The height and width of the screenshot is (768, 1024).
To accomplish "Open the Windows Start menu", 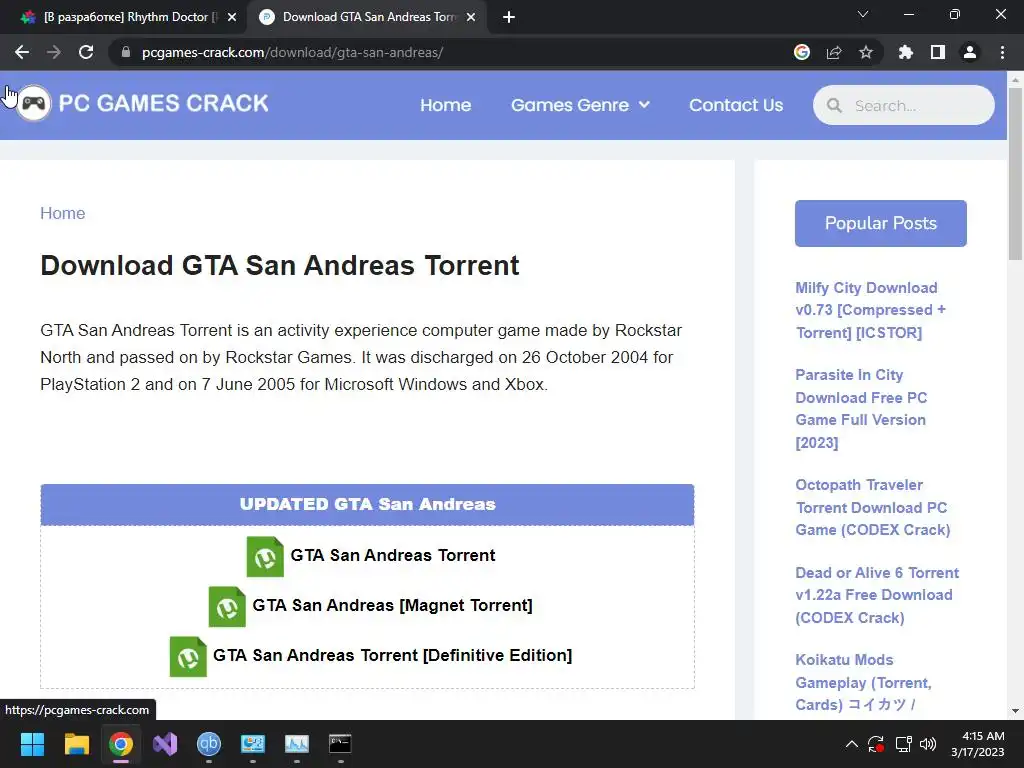I will (32, 744).
